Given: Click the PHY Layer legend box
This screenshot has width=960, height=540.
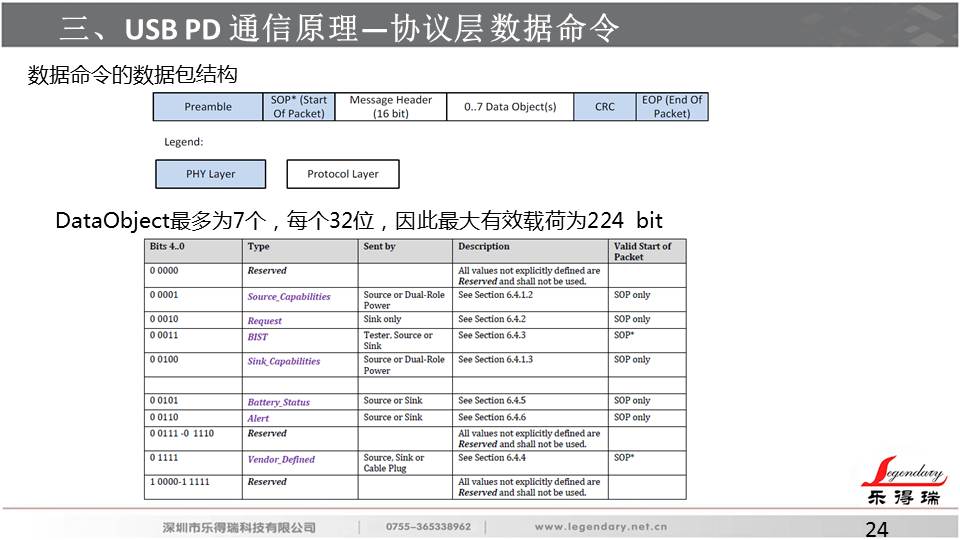Looking at the screenshot, I should [x=210, y=174].
